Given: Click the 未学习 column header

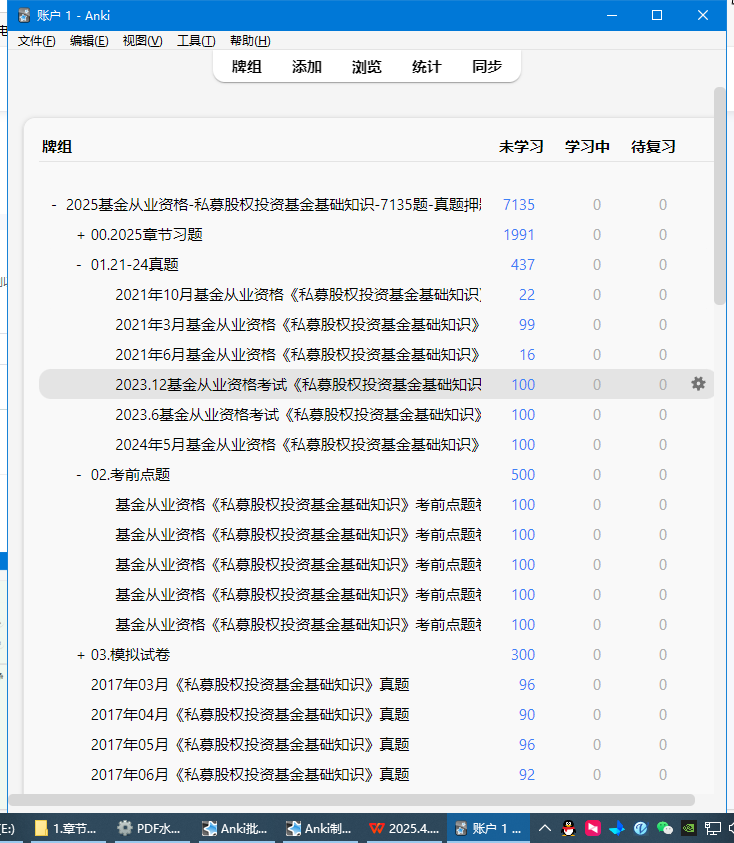Looking at the screenshot, I should tap(521, 147).
